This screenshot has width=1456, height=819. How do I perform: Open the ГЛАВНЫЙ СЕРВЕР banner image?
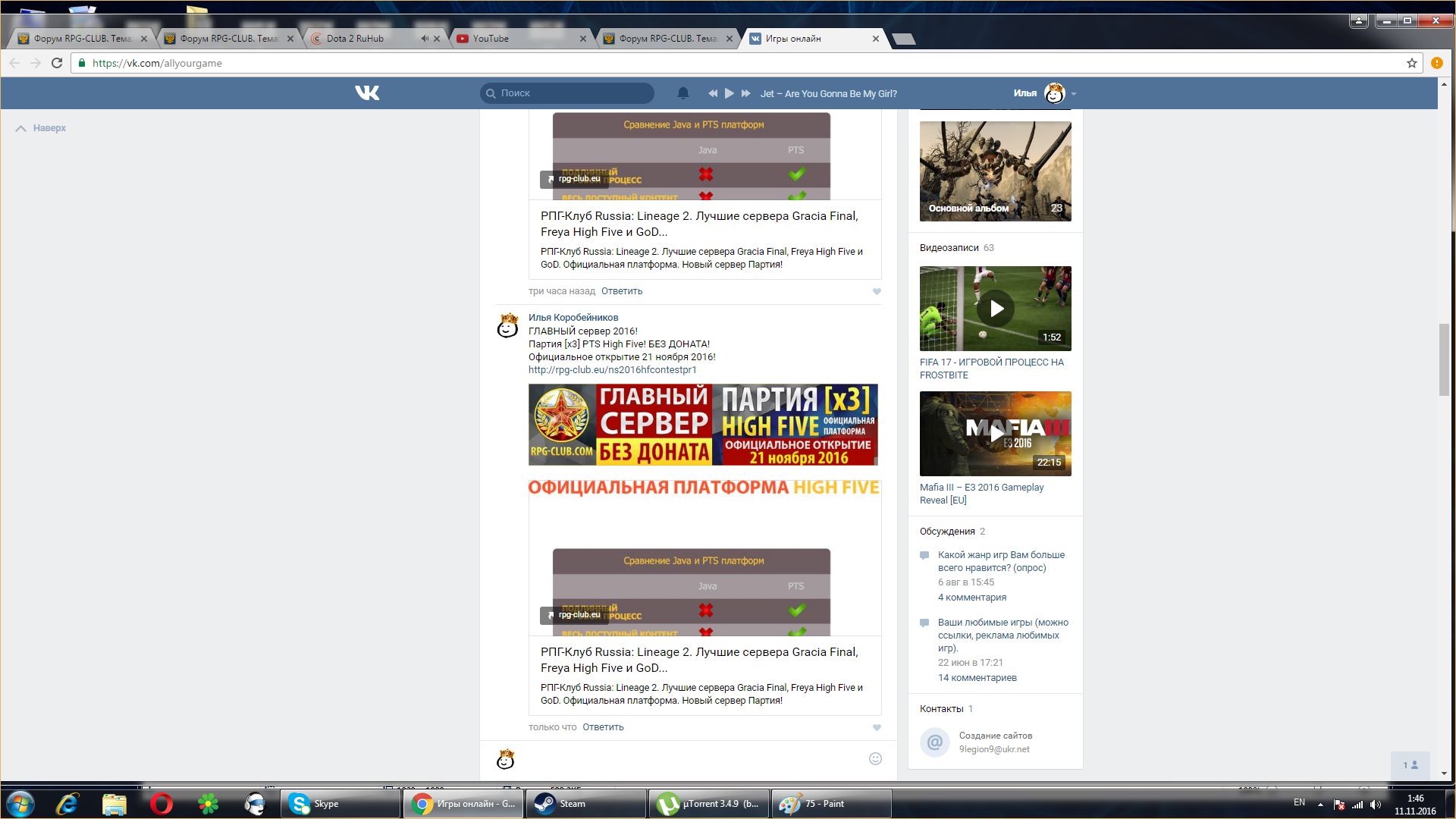[703, 425]
